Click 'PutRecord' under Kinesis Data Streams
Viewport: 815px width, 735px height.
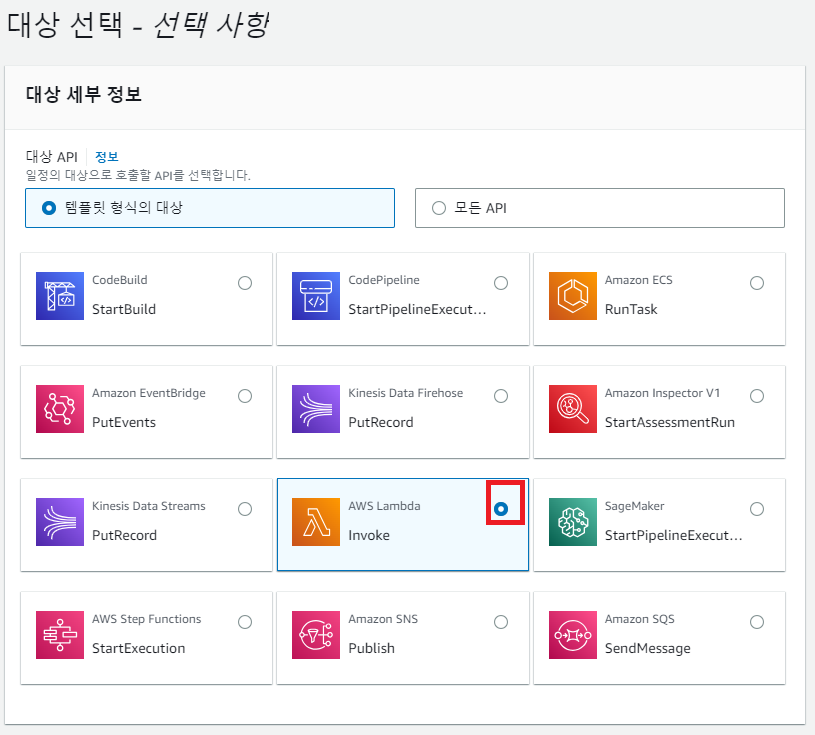coord(124,535)
